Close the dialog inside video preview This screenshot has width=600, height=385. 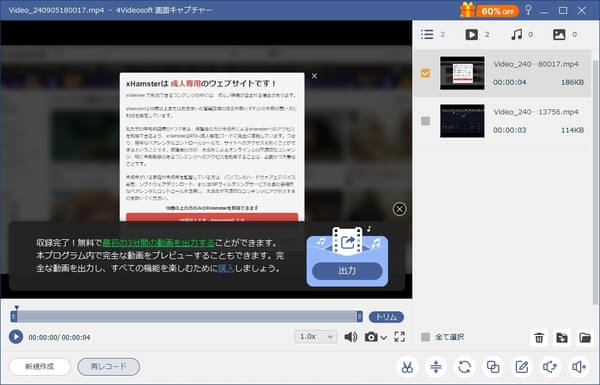pyautogui.click(x=314, y=76)
